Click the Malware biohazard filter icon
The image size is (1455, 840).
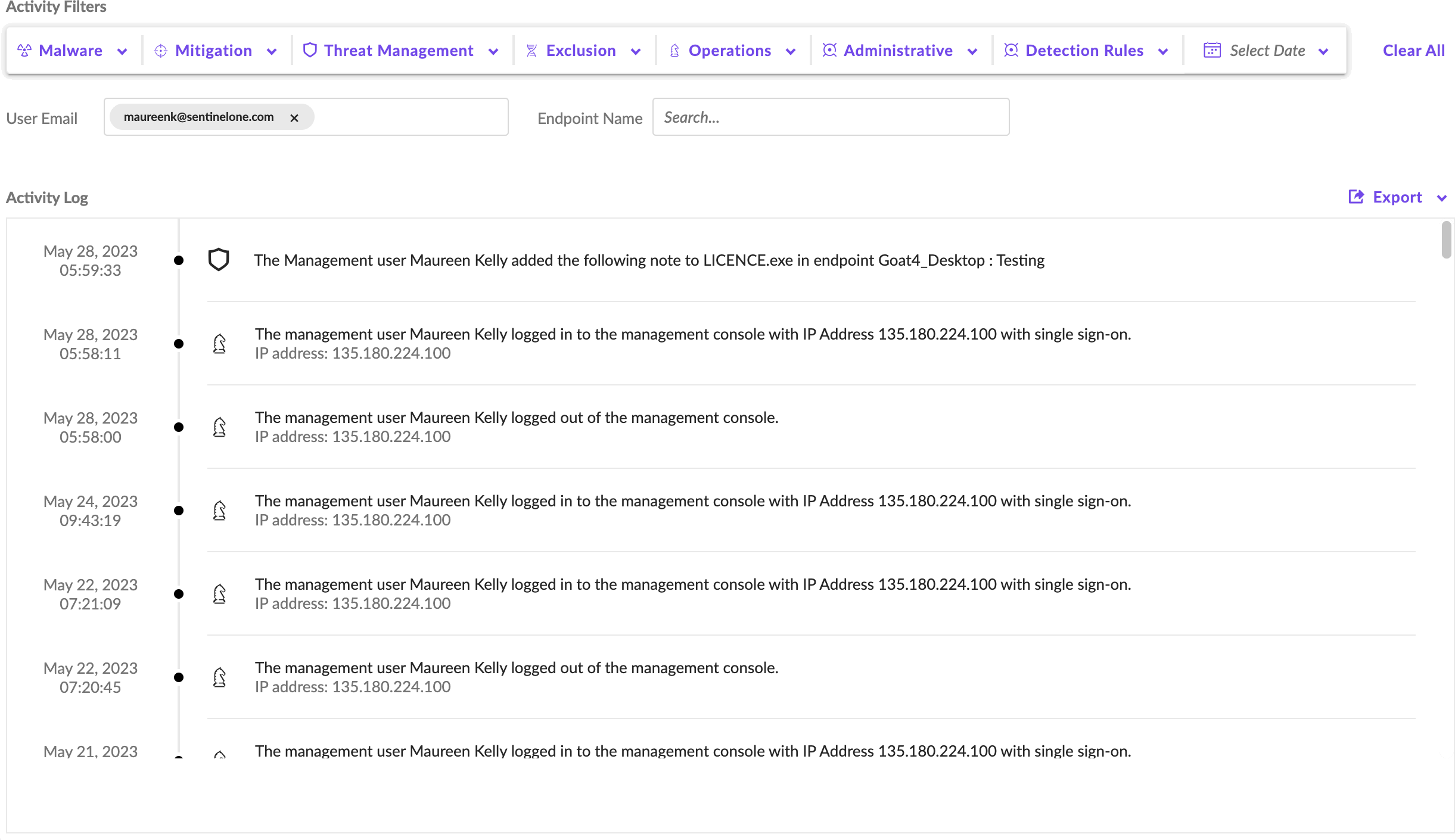pyautogui.click(x=24, y=51)
